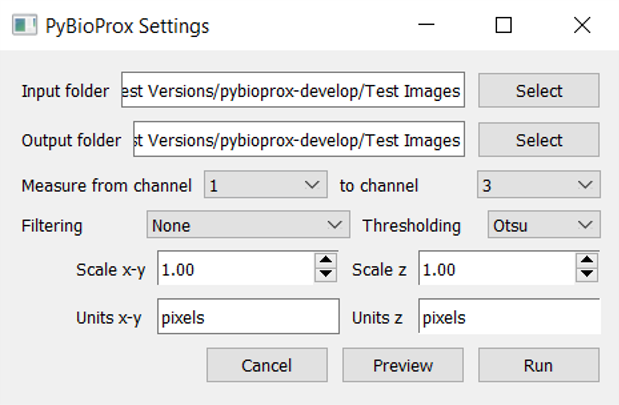Image resolution: width=619 pixels, height=405 pixels.
Task: Click the Units z text field
Action: [508, 318]
